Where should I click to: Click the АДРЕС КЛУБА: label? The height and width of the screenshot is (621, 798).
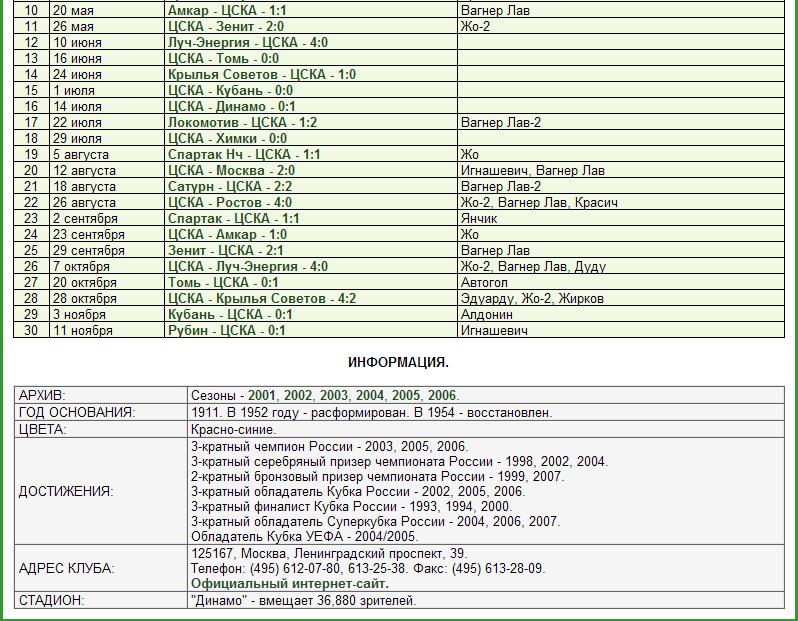click(x=67, y=569)
